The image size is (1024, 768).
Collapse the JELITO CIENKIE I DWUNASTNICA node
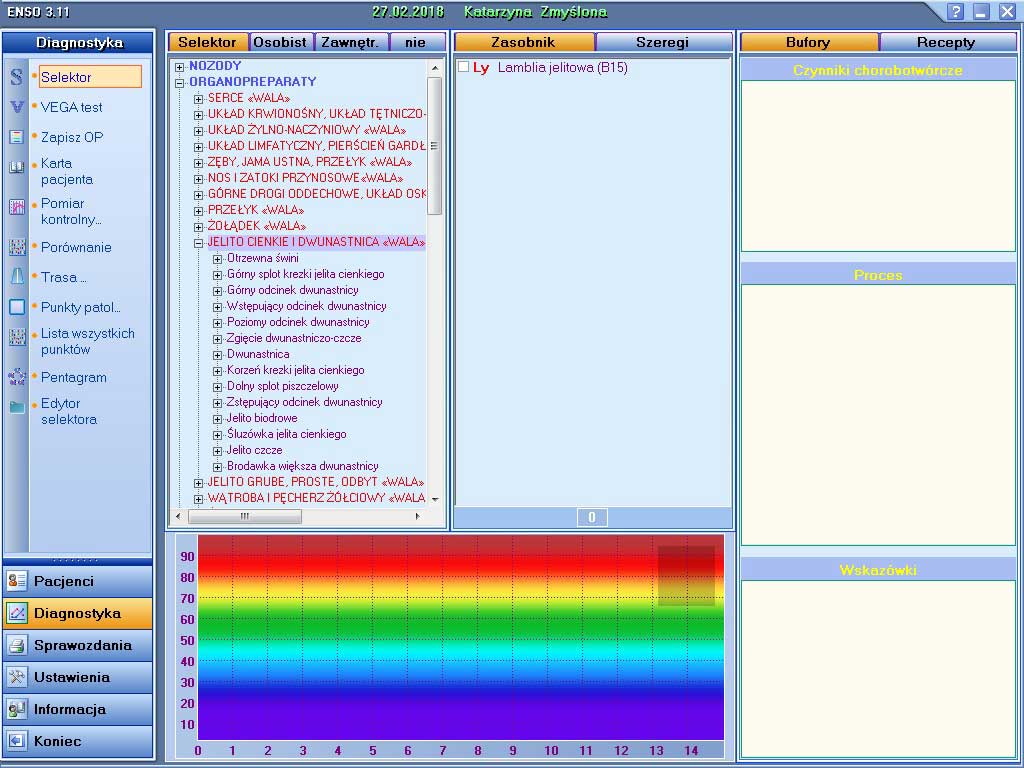click(x=199, y=243)
